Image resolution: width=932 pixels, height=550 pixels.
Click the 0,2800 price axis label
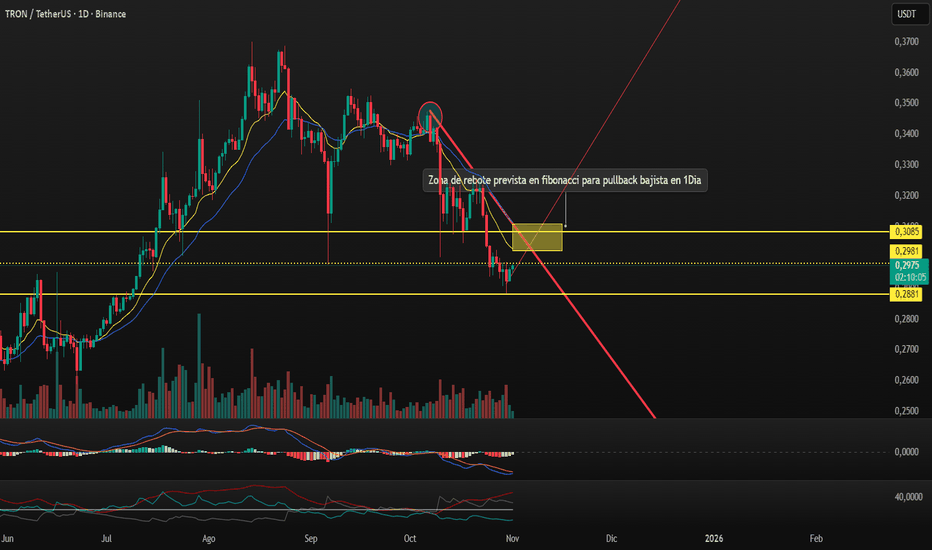(906, 319)
